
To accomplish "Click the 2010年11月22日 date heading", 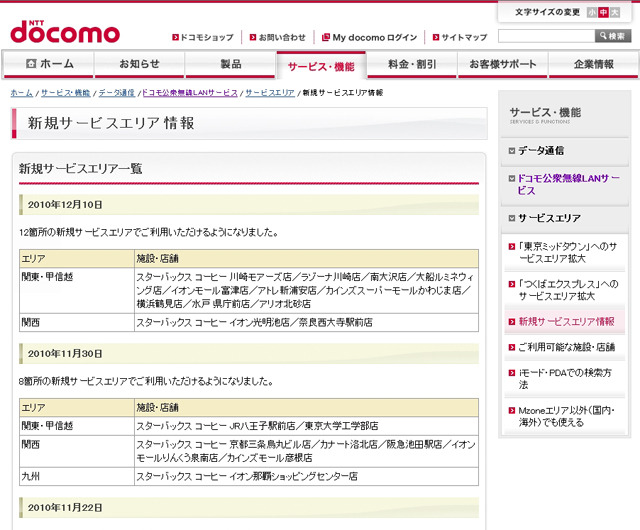I will pyautogui.click(x=65, y=508).
